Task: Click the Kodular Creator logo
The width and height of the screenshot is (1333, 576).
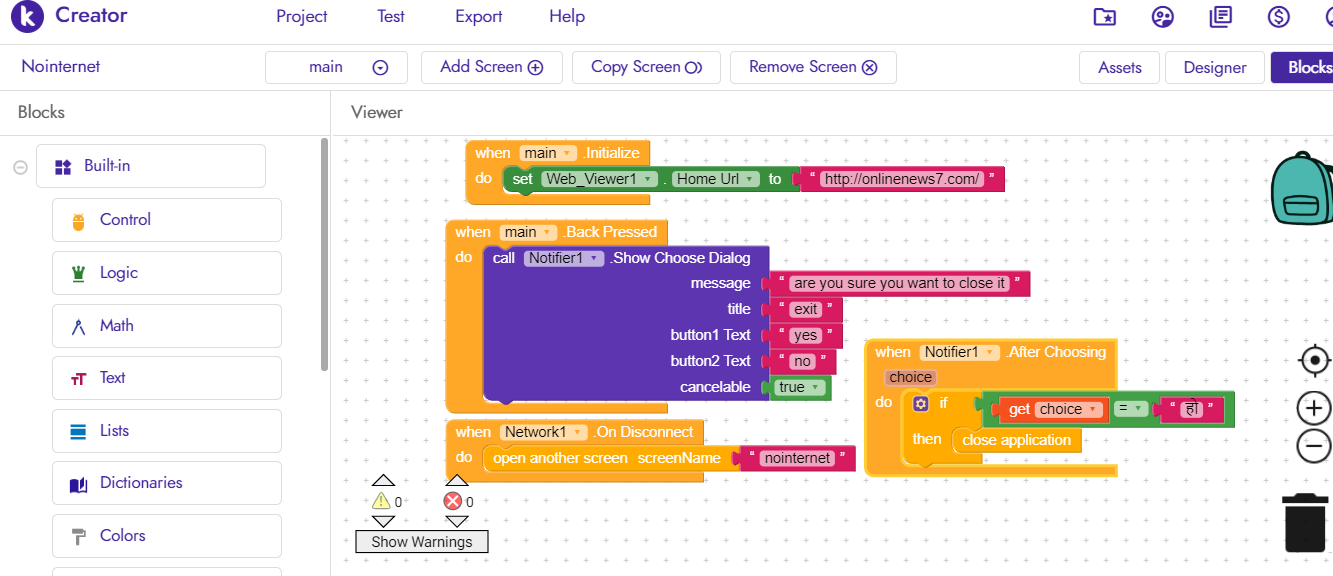Action: 28,17
